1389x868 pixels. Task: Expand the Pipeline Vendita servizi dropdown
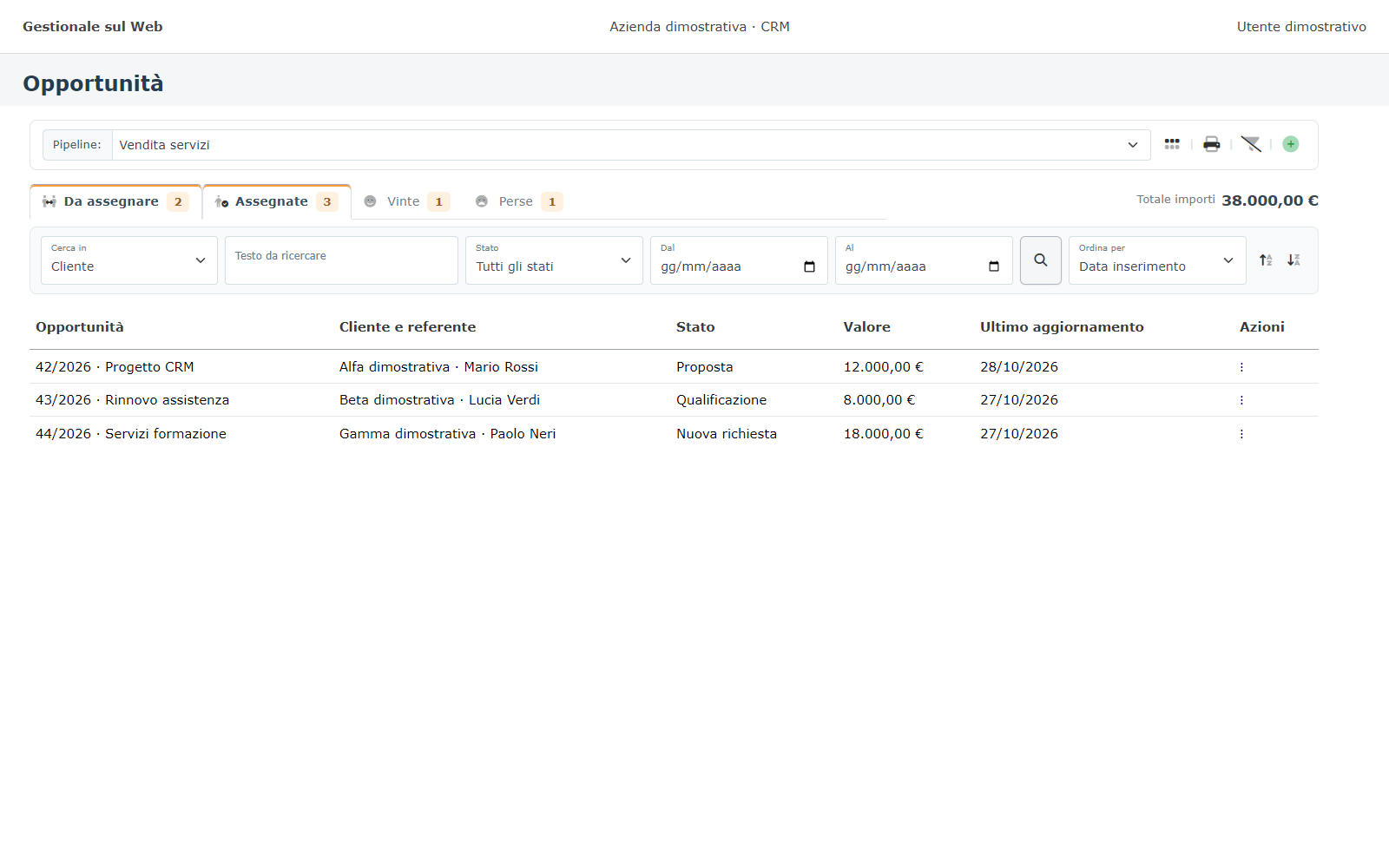coord(631,145)
